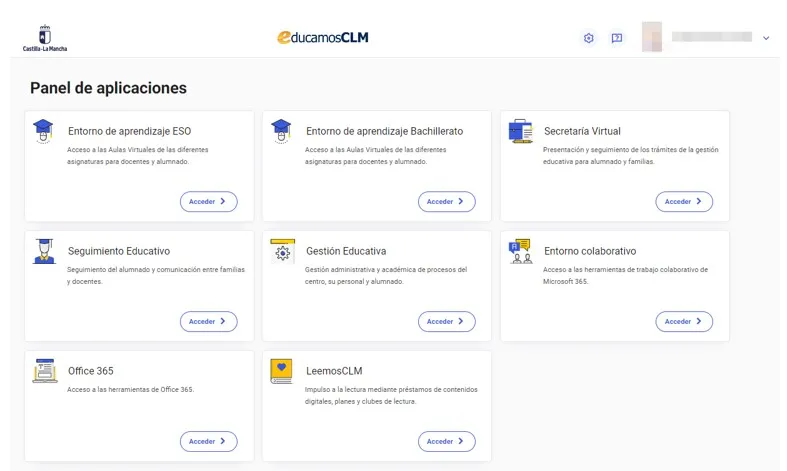This screenshot has width=787, height=471.
Task: Click the Office 365 laptop icon
Action: 45,371
